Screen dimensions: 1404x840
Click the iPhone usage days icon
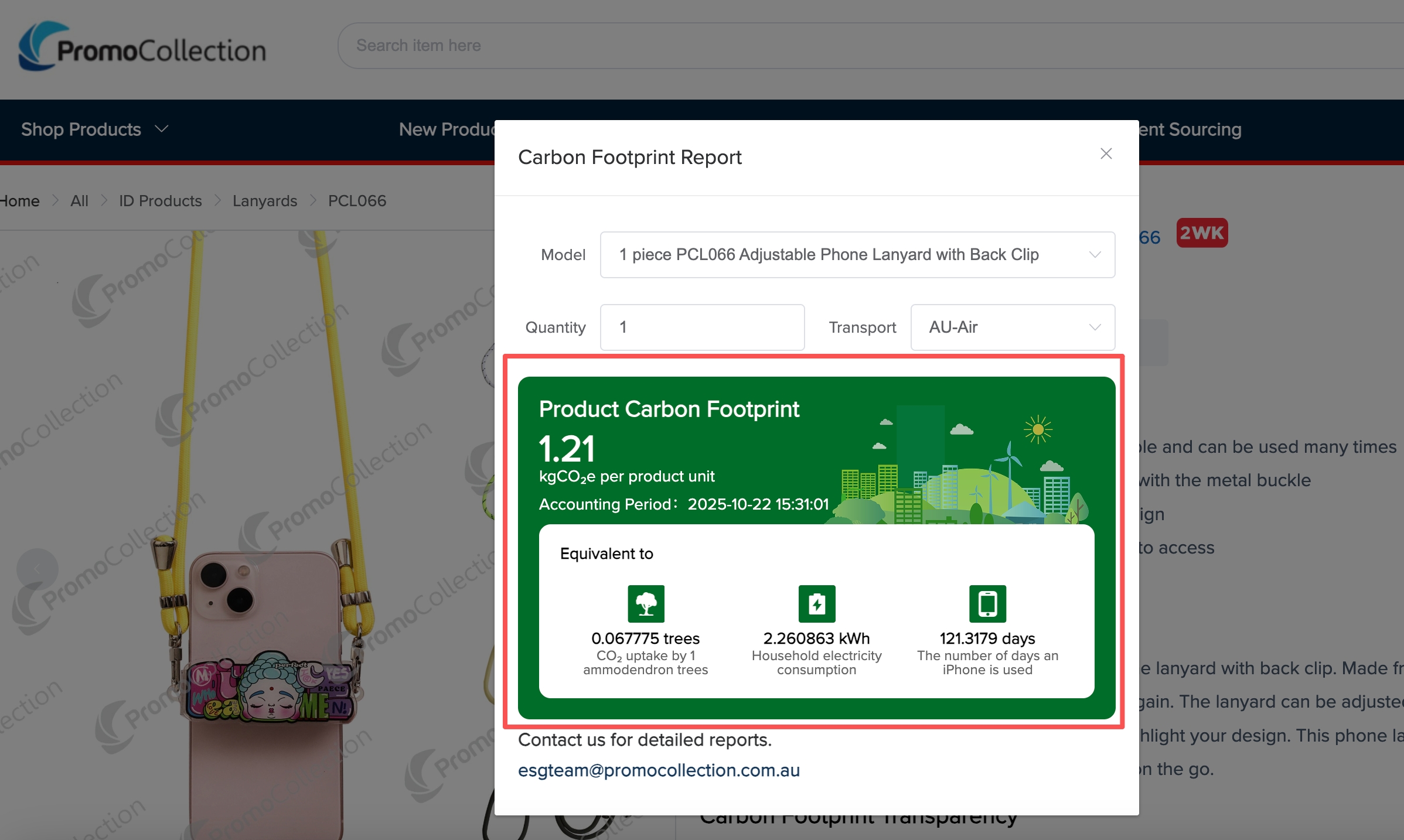pyautogui.click(x=987, y=603)
